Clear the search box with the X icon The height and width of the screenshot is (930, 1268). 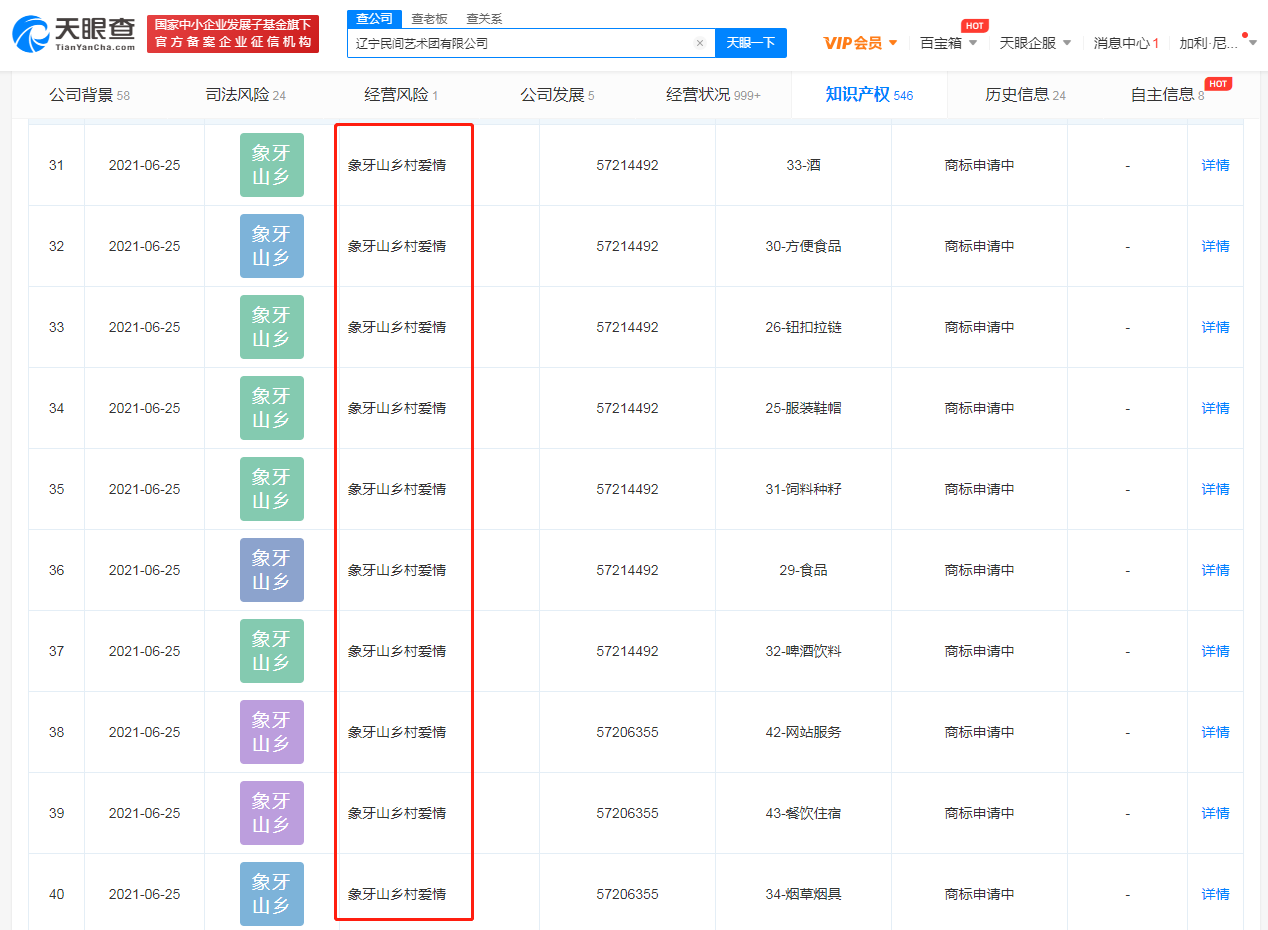(x=700, y=43)
